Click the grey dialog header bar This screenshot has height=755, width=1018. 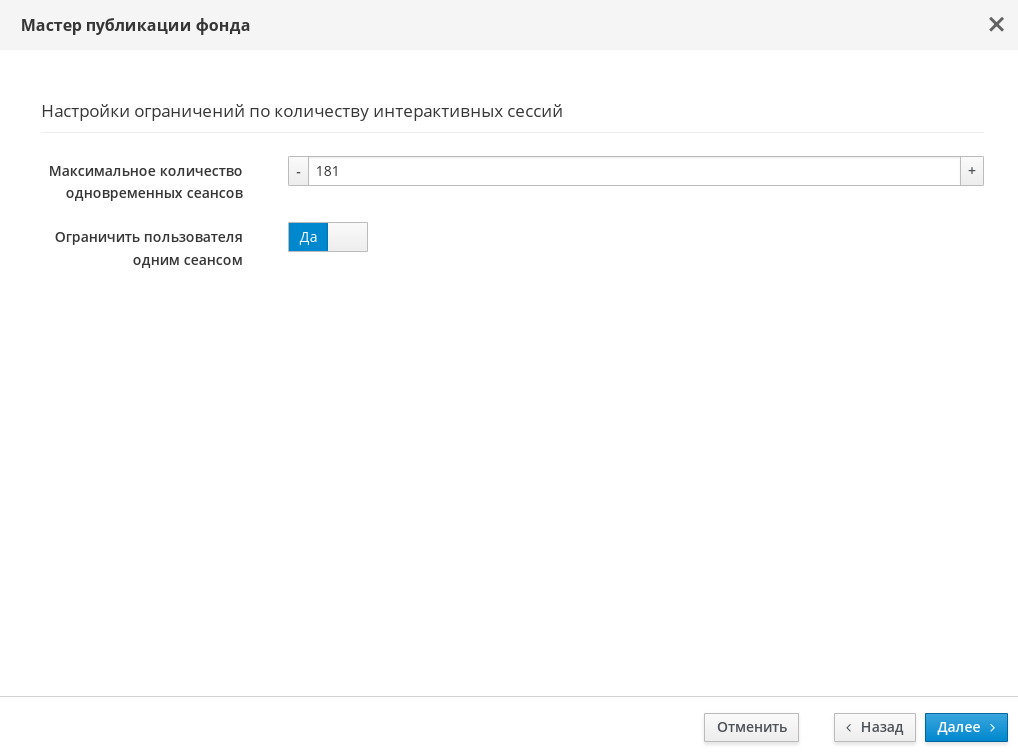pyautogui.click(x=600, y=25)
